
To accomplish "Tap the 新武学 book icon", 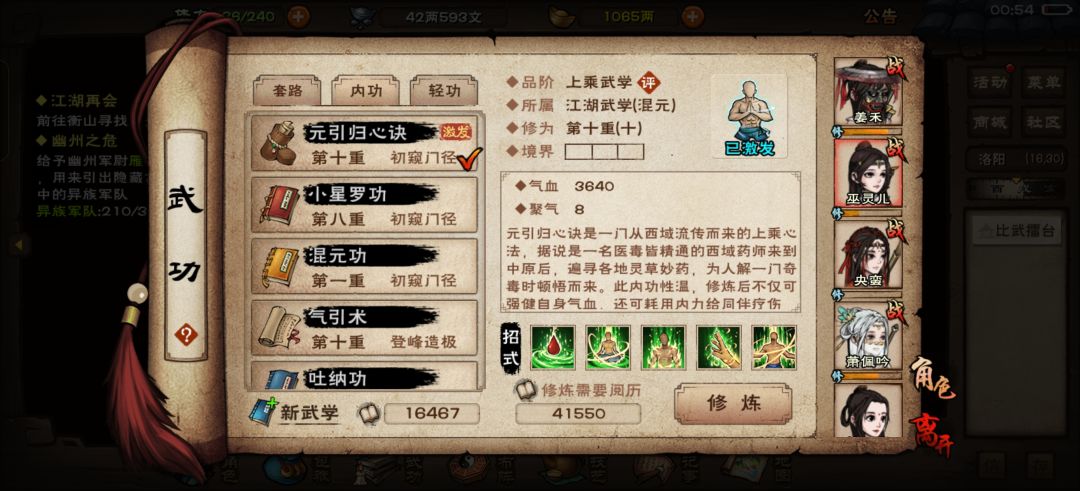I will point(262,412).
